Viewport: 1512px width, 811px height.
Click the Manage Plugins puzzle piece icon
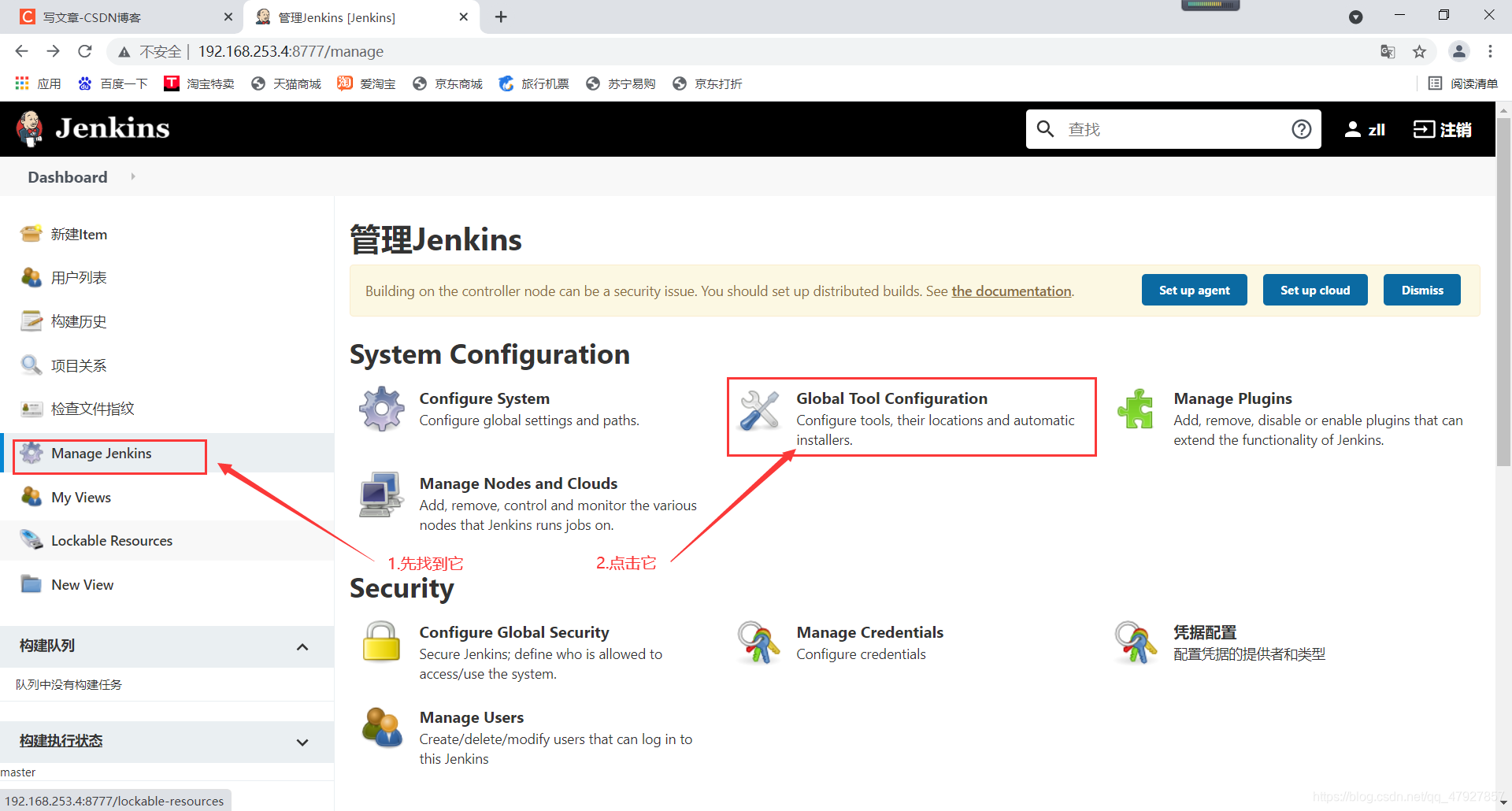coord(1136,409)
